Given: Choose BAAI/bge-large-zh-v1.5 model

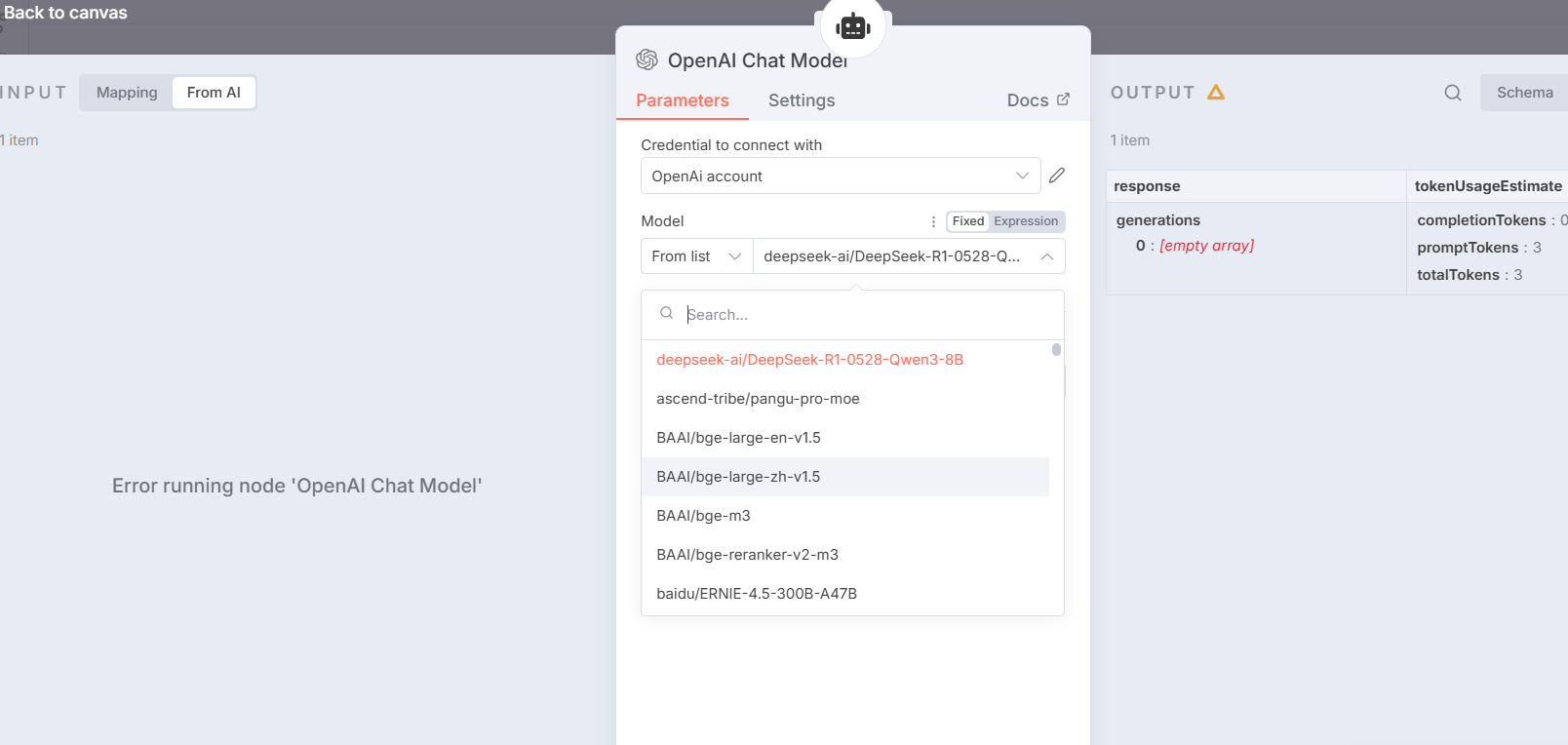Looking at the screenshot, I should point(844,477).
